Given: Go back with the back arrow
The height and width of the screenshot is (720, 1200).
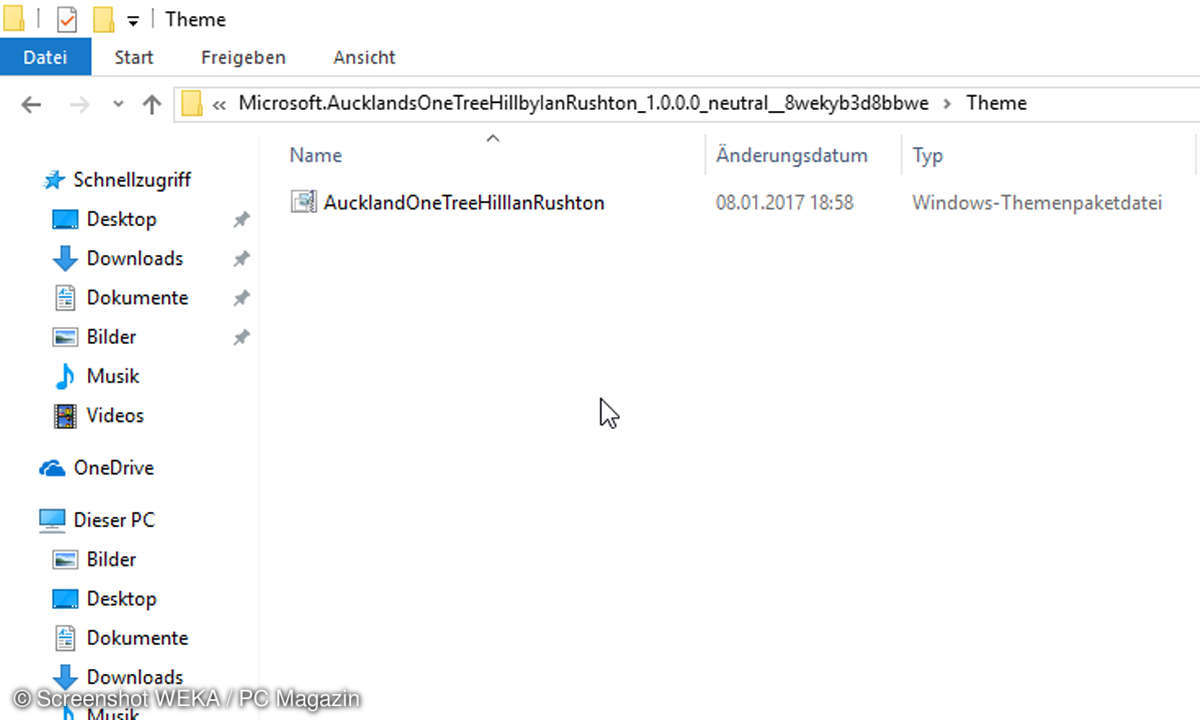Looking at the screenshot, I should click(31, 104).
